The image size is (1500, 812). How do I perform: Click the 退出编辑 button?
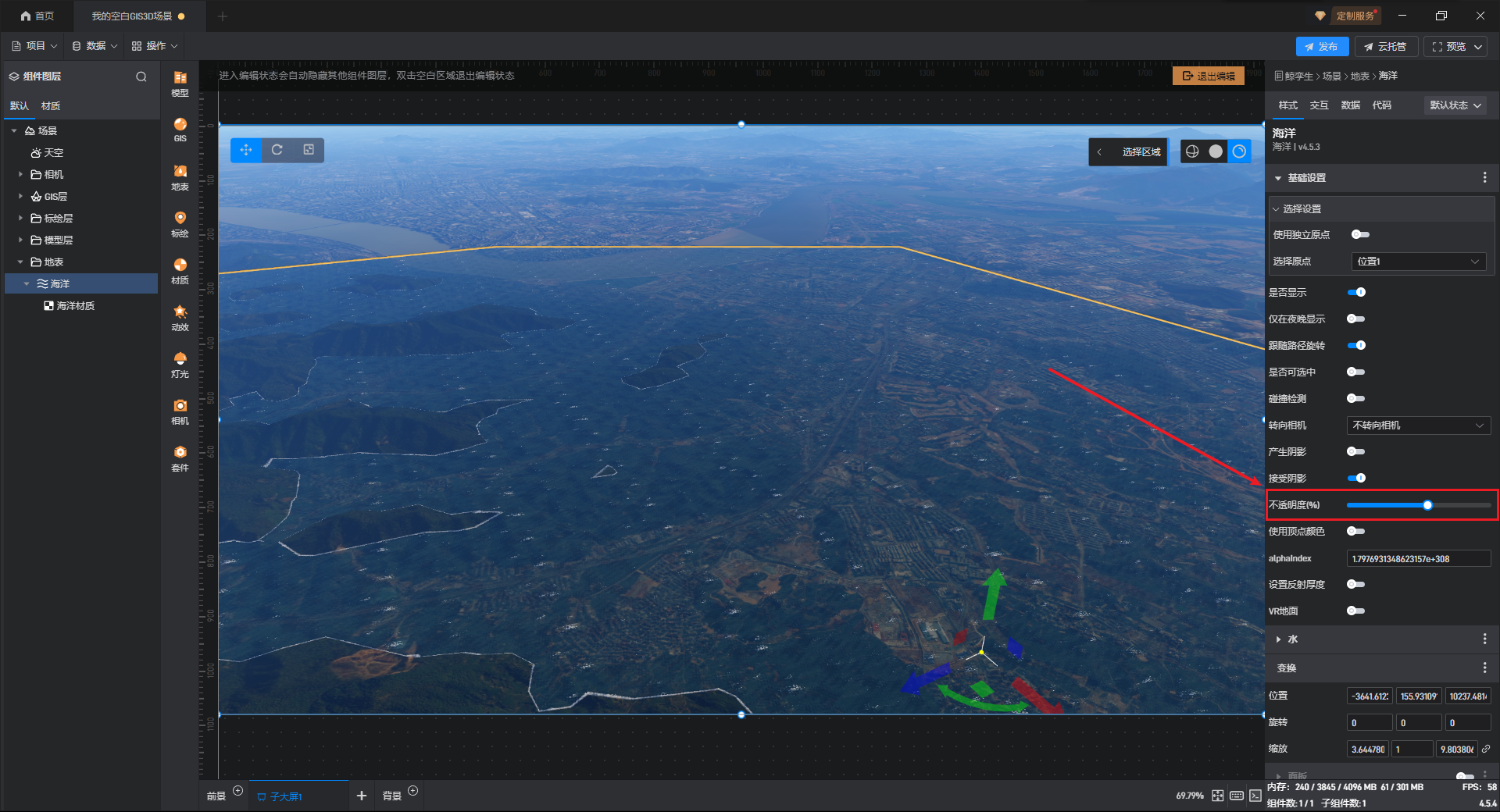pyautogui.click(x=1209, y=76)
